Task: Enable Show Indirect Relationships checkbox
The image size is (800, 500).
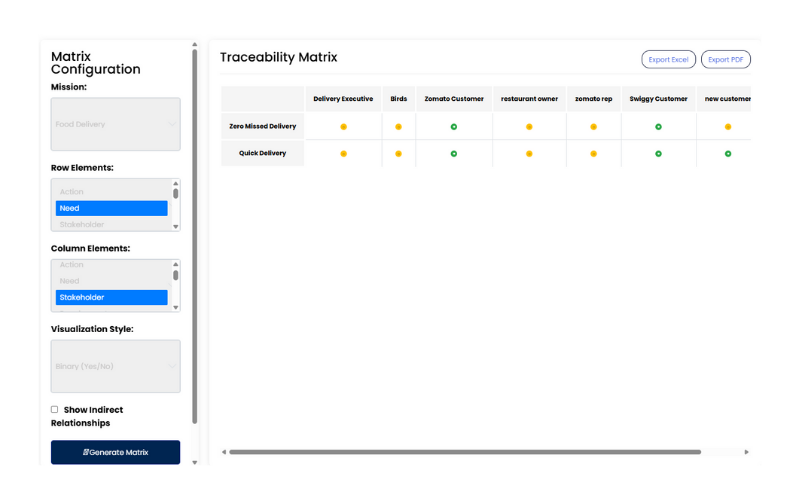Action: 55,409
